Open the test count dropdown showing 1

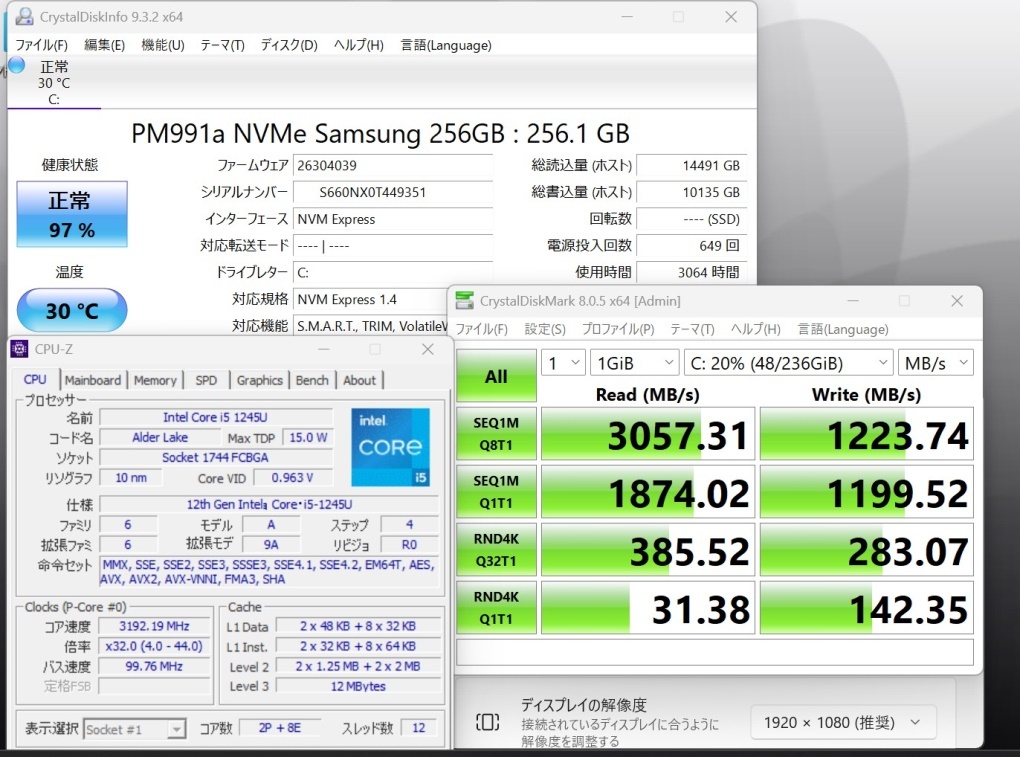tap(563, 363)
